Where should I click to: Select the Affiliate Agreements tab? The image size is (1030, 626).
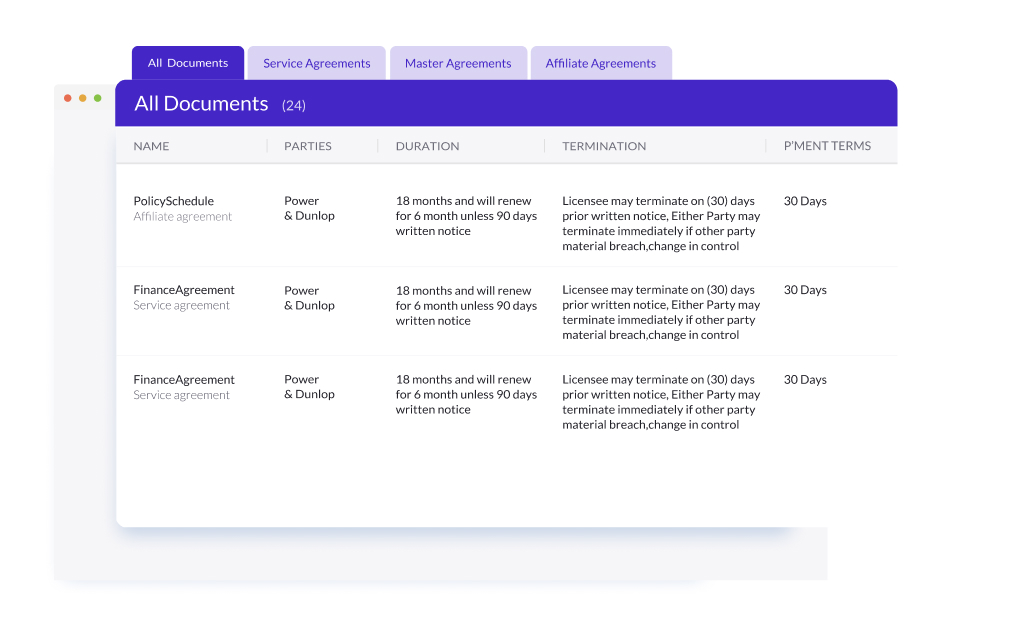[600, 63]
